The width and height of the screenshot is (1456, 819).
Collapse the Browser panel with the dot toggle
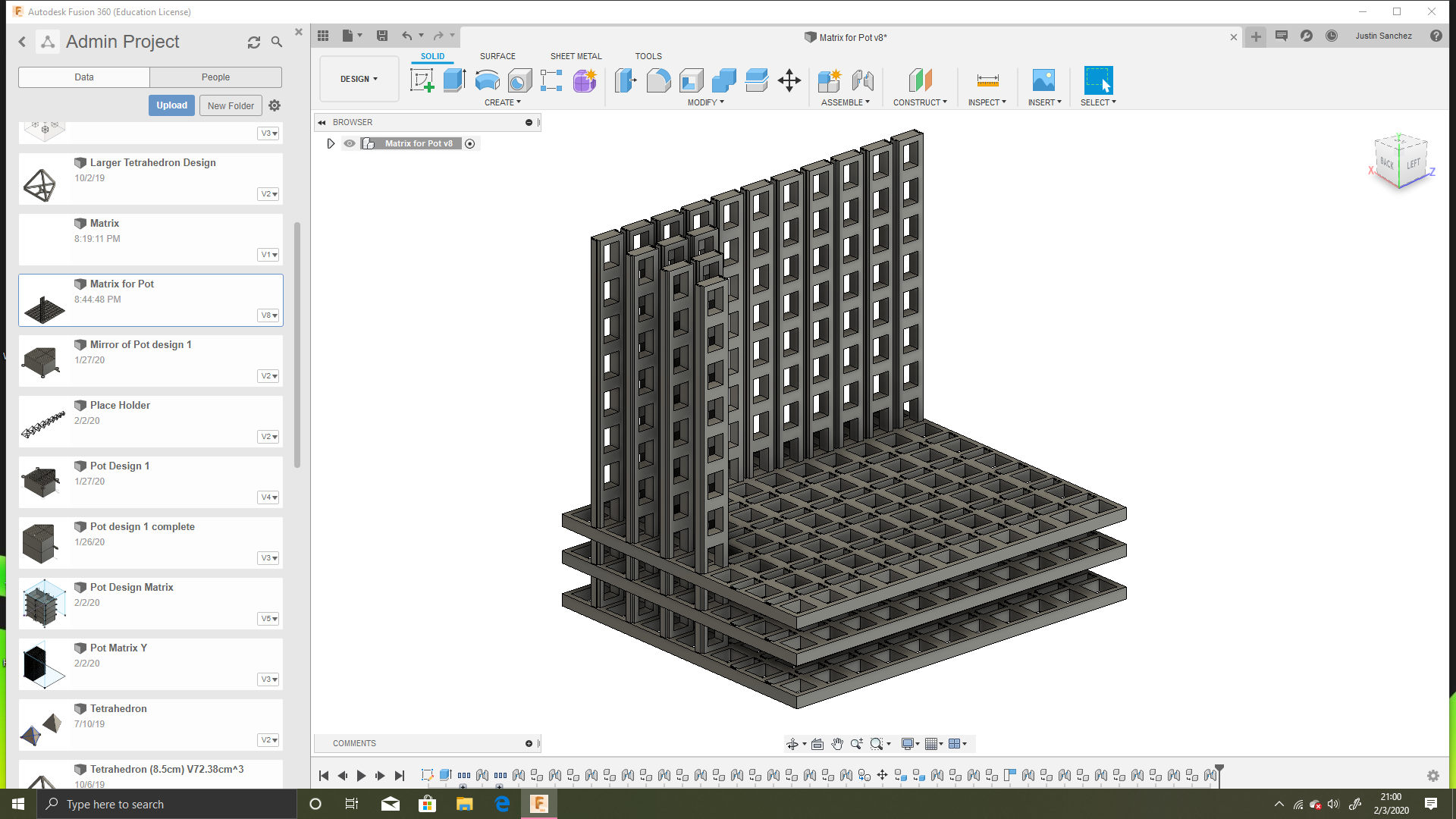(x=529, y=122)
